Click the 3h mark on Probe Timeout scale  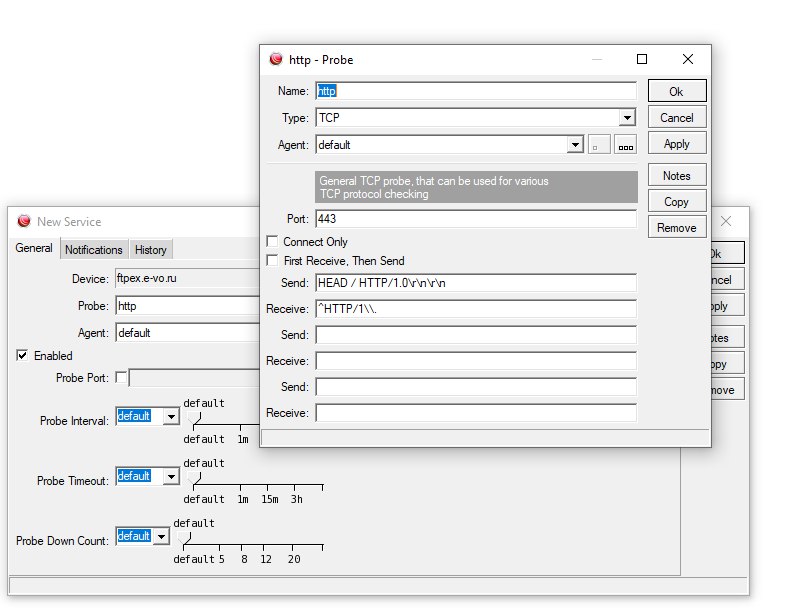pos(297,499)
